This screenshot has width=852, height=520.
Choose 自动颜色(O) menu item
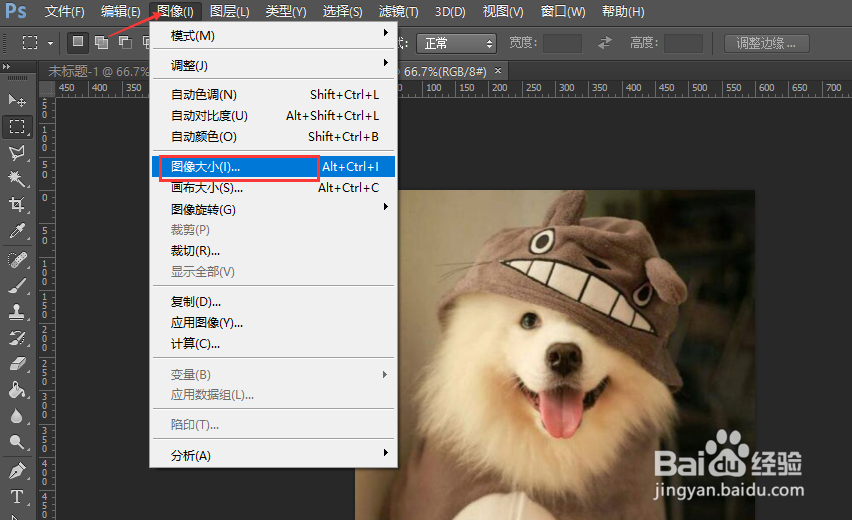pyautogui.click(x=273, y=136)
